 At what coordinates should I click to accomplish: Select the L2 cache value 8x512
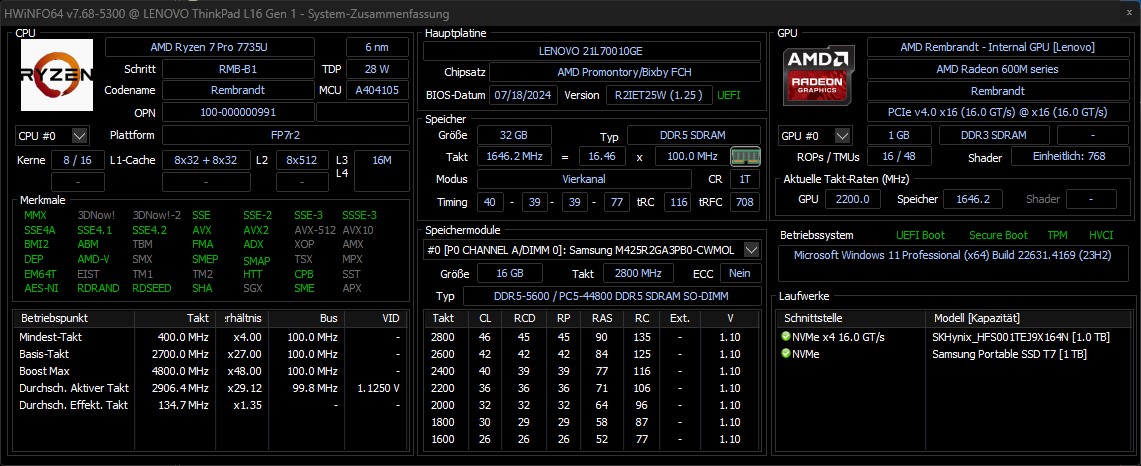click(302, 160)
